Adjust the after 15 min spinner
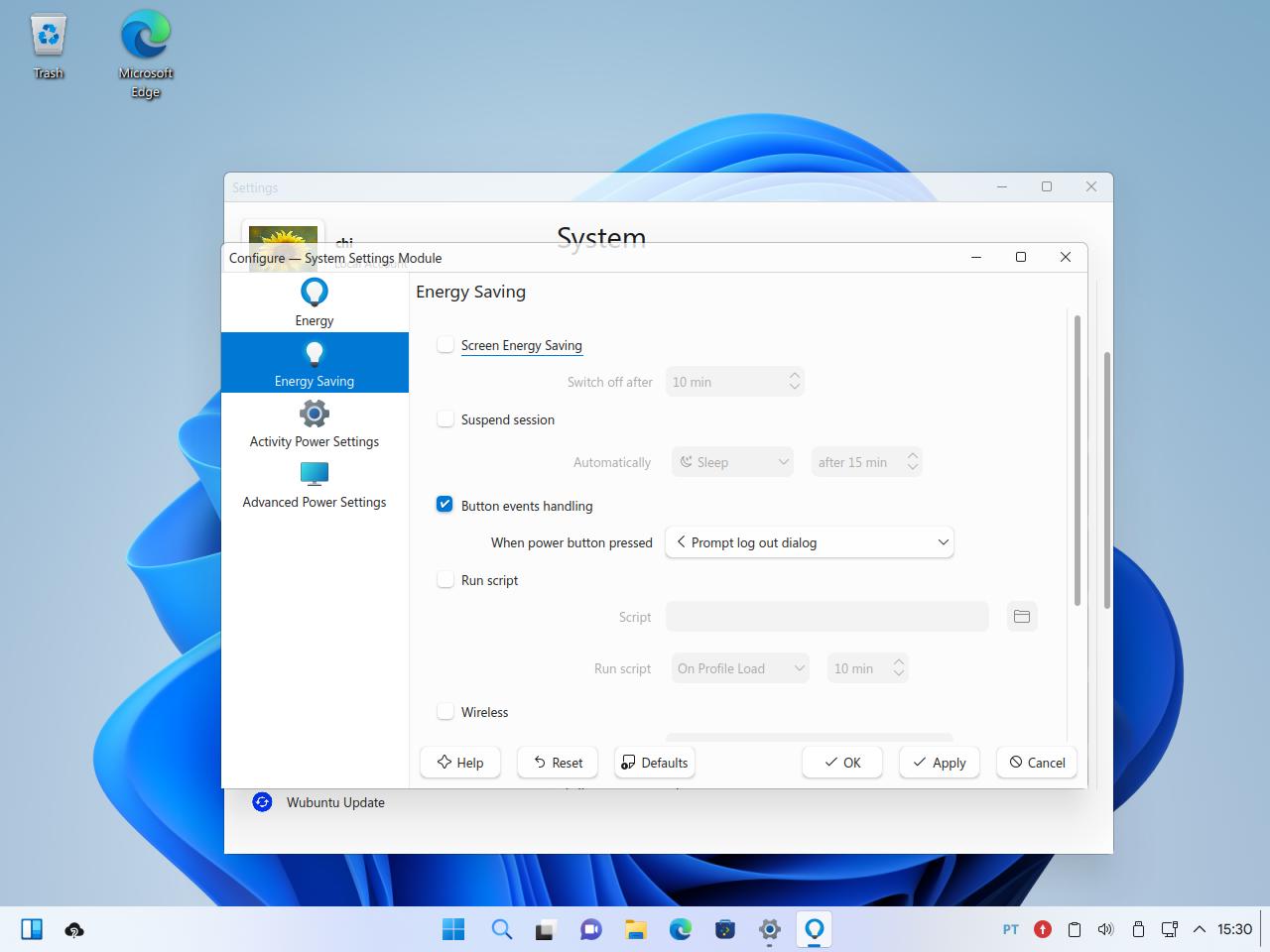The image size is (1270, 952). point(866,462)
